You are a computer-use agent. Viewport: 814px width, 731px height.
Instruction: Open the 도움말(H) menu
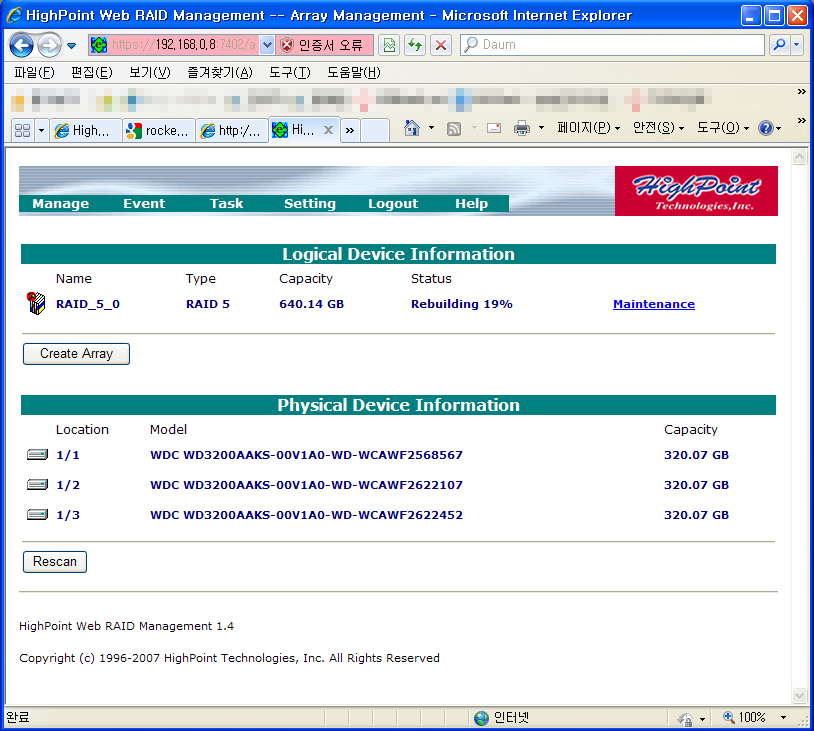(354, 72)
